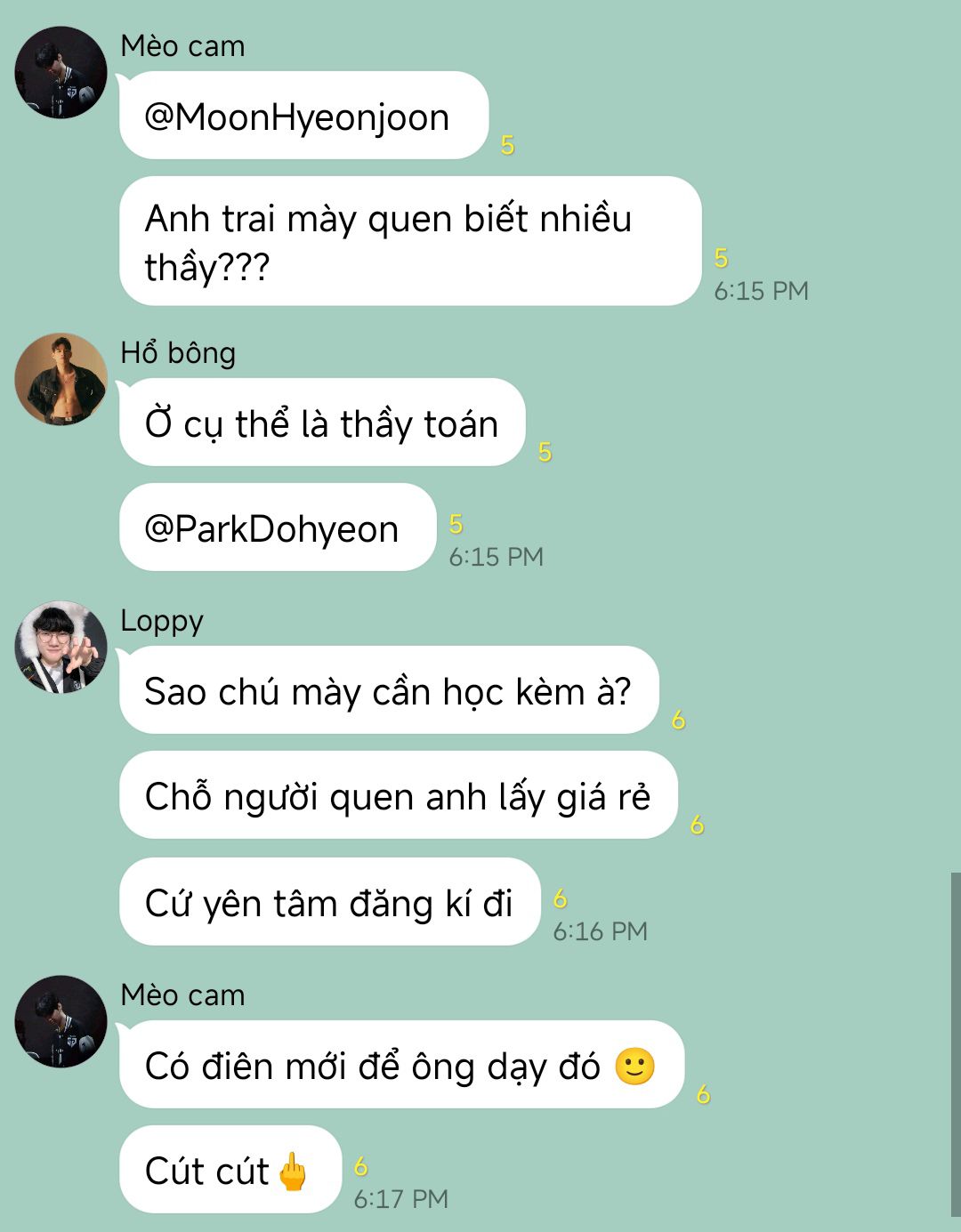961x1232 pixels.
Task: Click the sender name 'Hổ bông'
Action: [x=178, y=353]
